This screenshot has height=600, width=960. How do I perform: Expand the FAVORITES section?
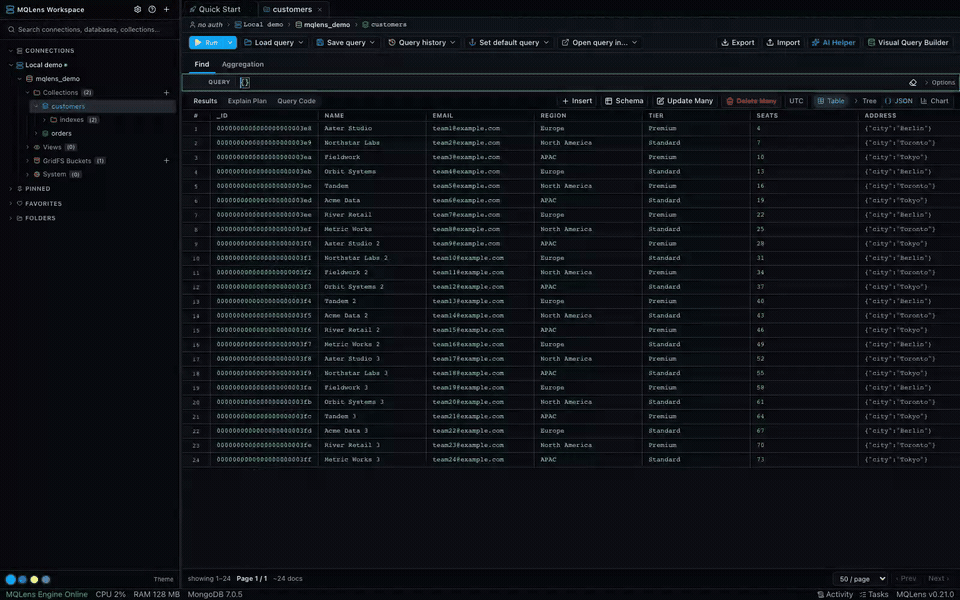pos(11,203)
